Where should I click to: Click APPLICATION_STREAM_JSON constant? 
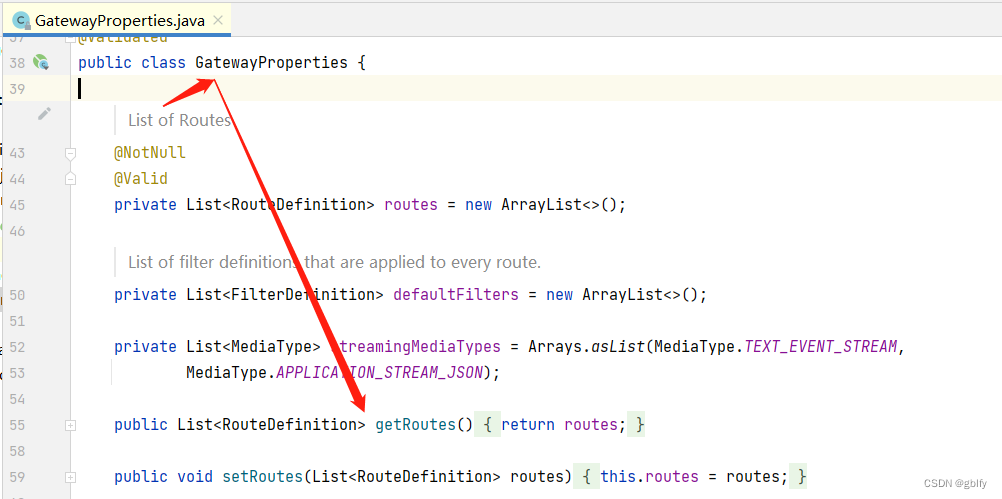[x=380, y=372]
